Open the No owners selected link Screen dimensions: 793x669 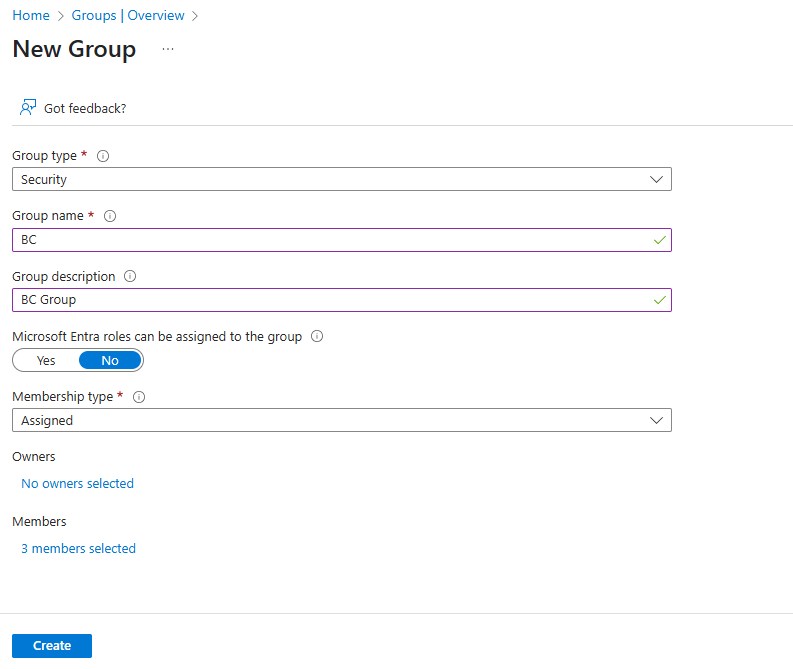77,483
